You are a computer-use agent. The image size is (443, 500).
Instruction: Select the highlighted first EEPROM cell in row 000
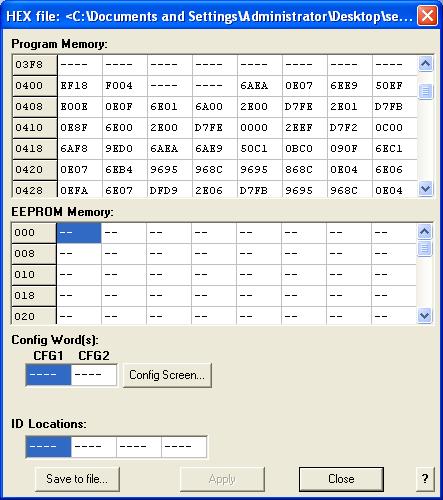coord(79,233)
